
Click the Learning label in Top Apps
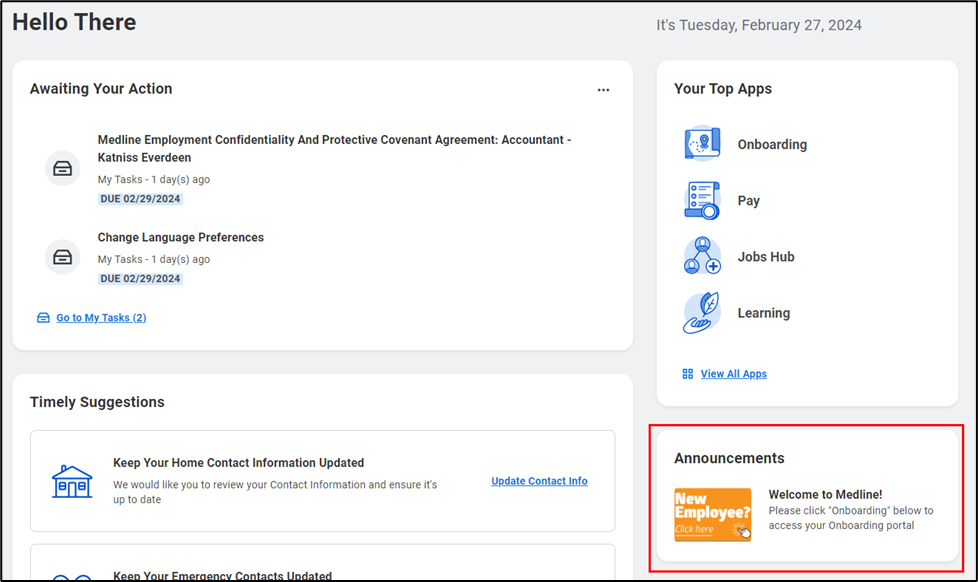(763, 313)
